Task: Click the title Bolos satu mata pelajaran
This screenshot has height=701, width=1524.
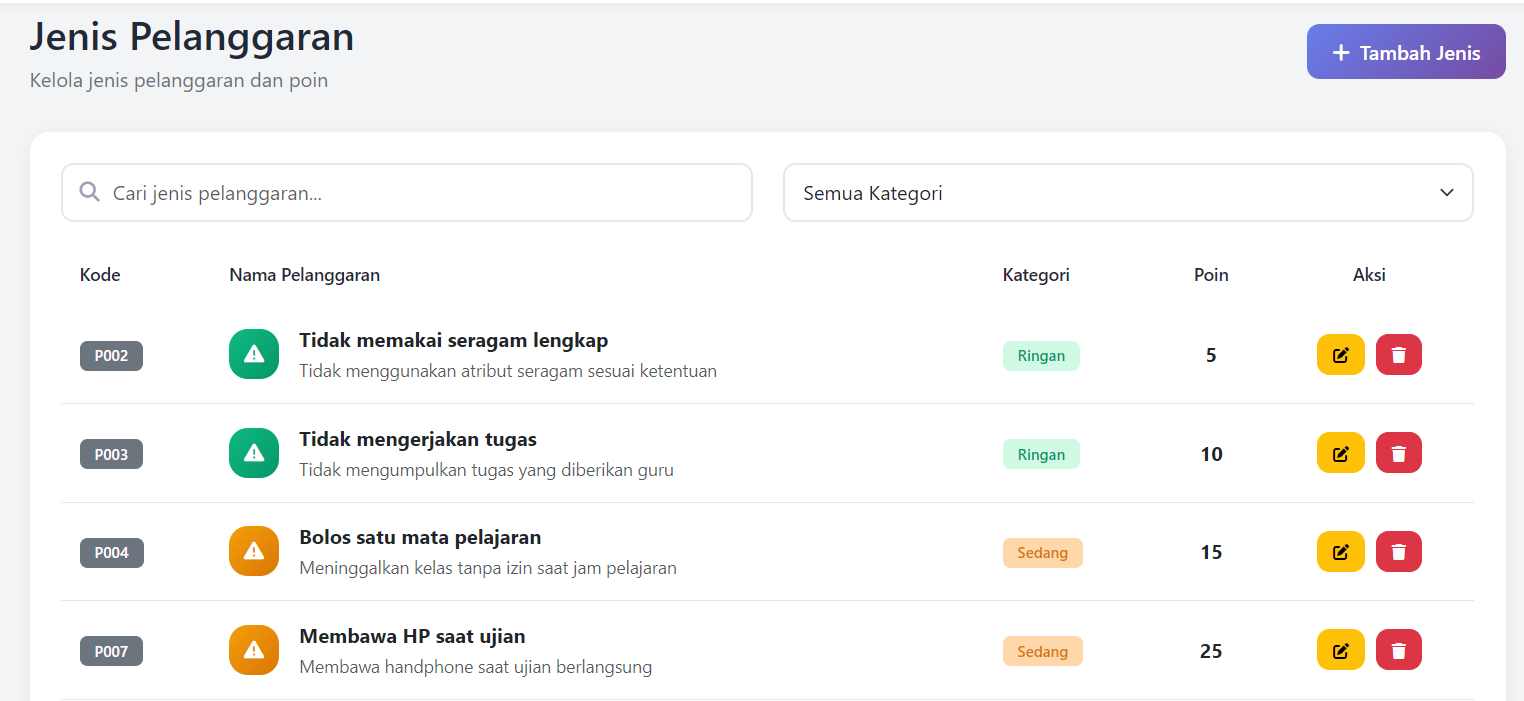Action: point(420,537)
